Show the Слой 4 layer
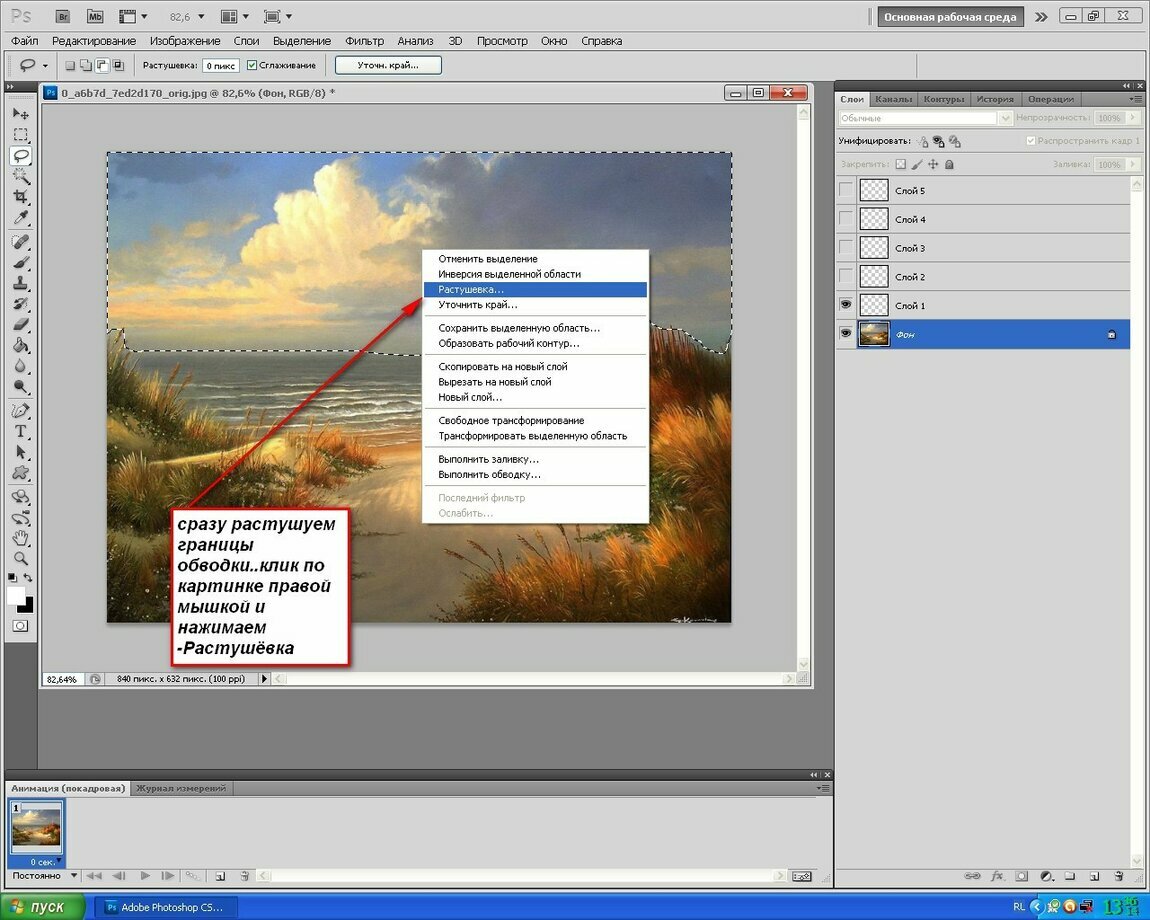 click(x=846, y=219)
